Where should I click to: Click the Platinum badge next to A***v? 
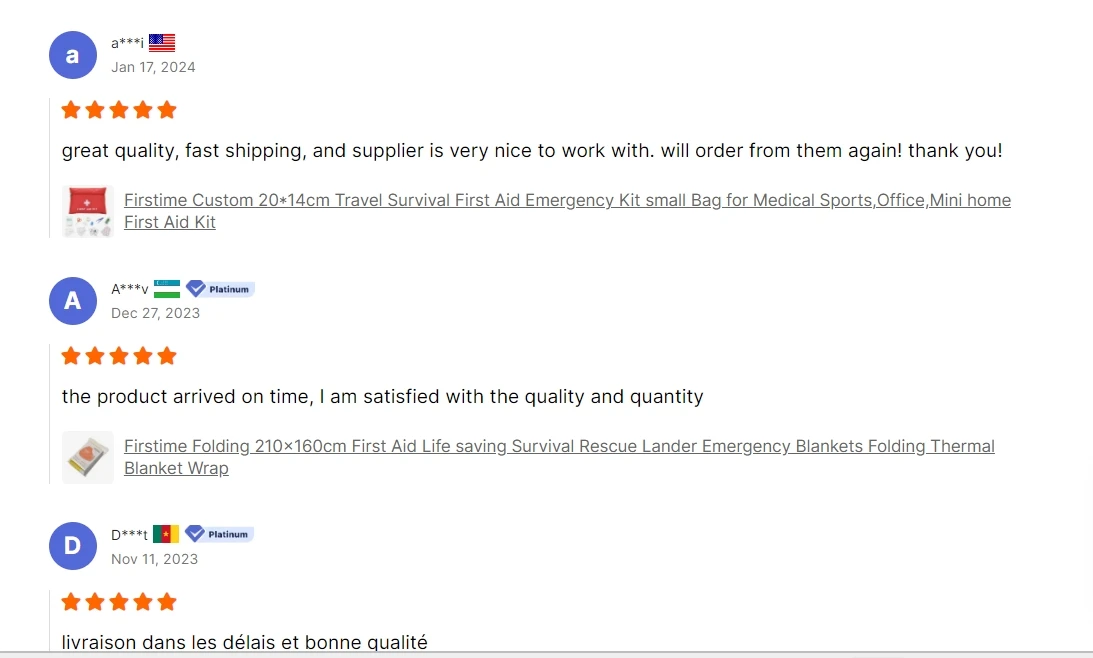[221, 289]
